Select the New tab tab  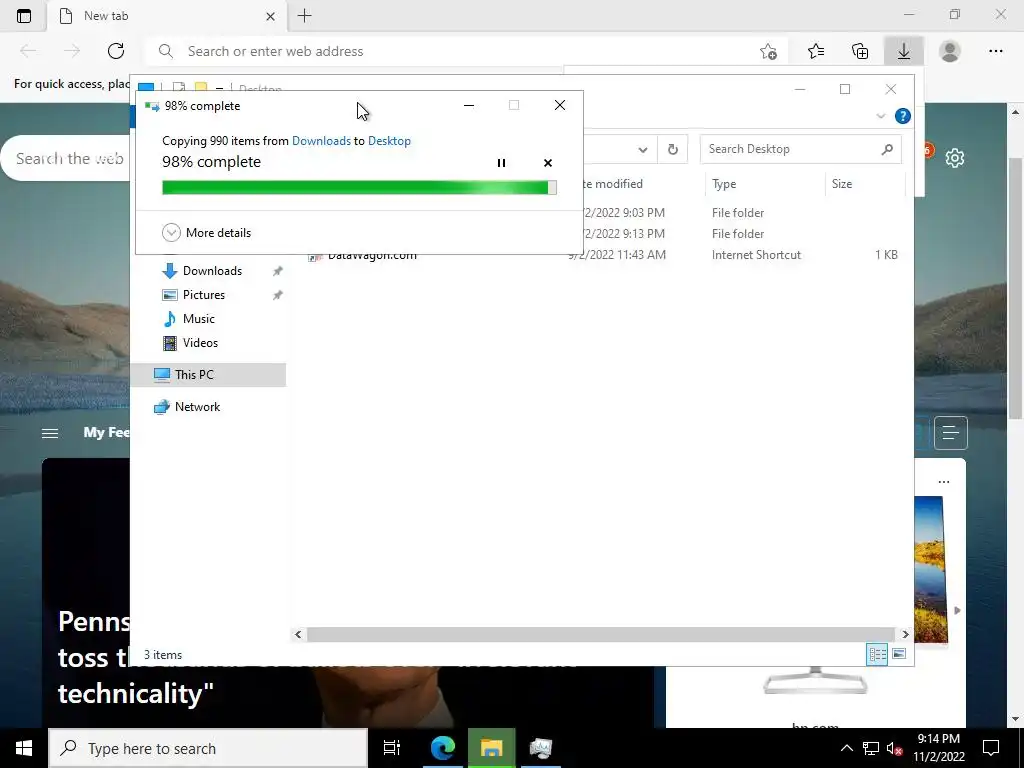167,16
